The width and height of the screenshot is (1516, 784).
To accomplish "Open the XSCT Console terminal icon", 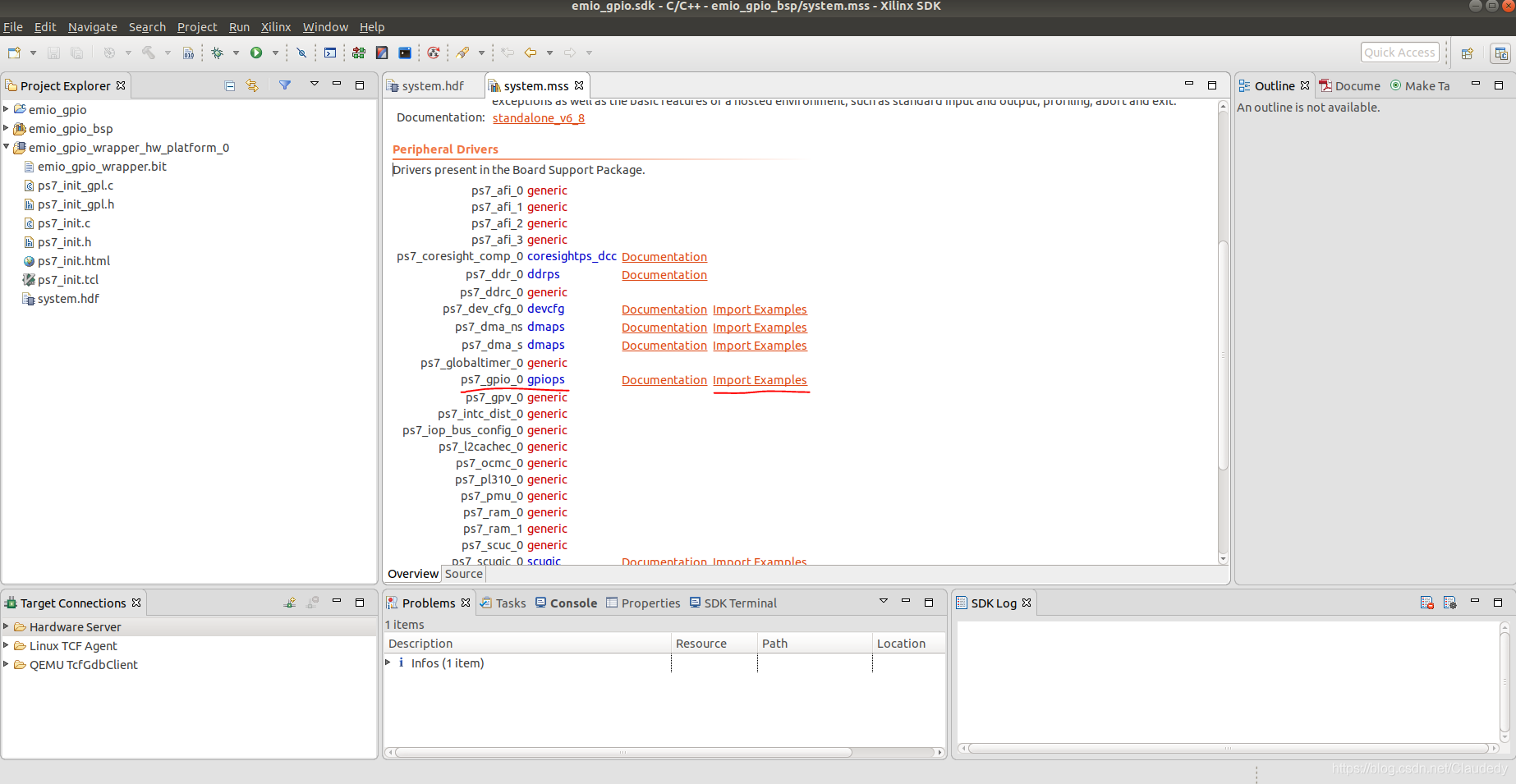I will (x=330, y=53).
